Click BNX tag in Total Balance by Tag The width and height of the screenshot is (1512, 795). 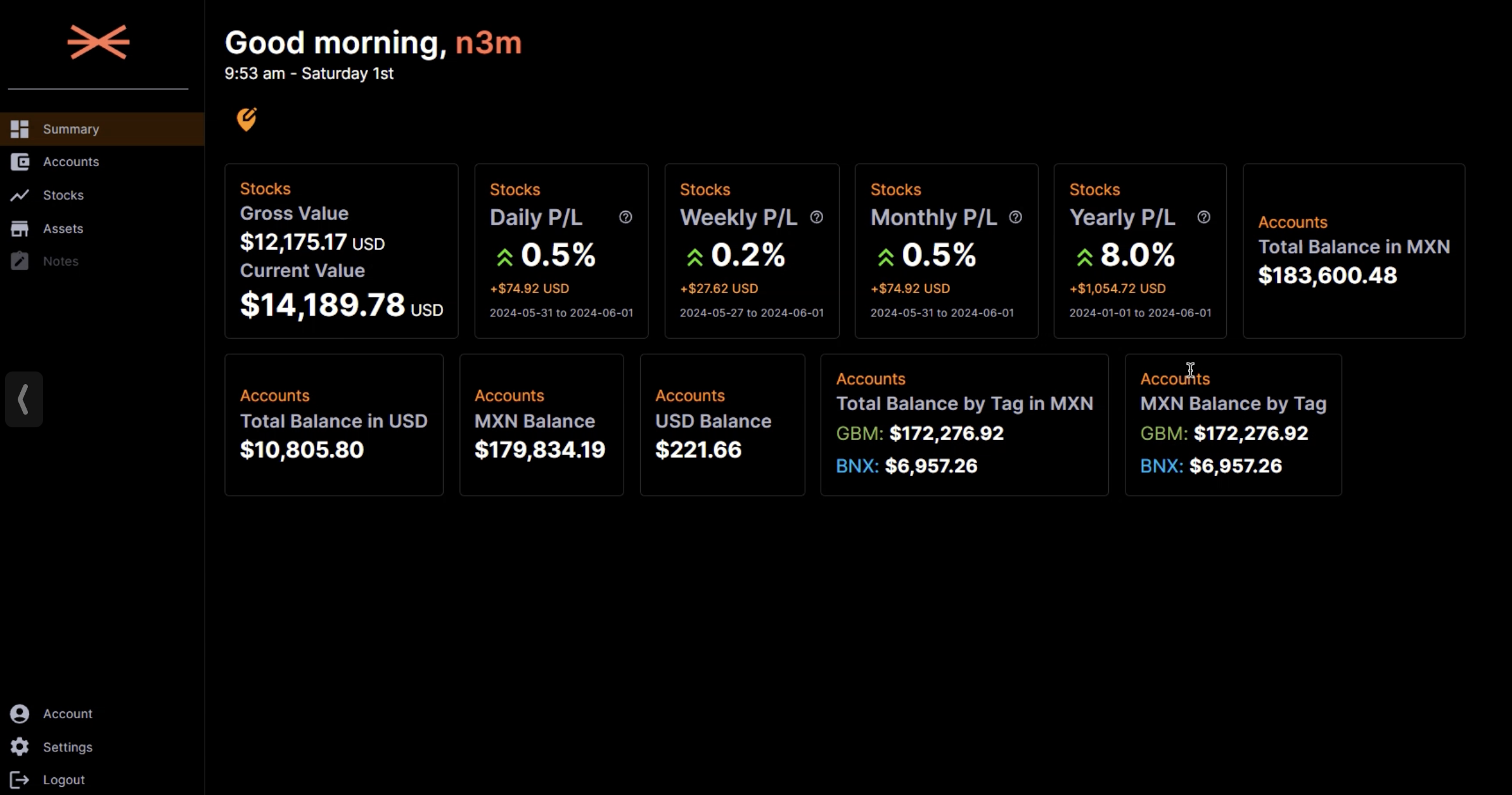point(857,467)
